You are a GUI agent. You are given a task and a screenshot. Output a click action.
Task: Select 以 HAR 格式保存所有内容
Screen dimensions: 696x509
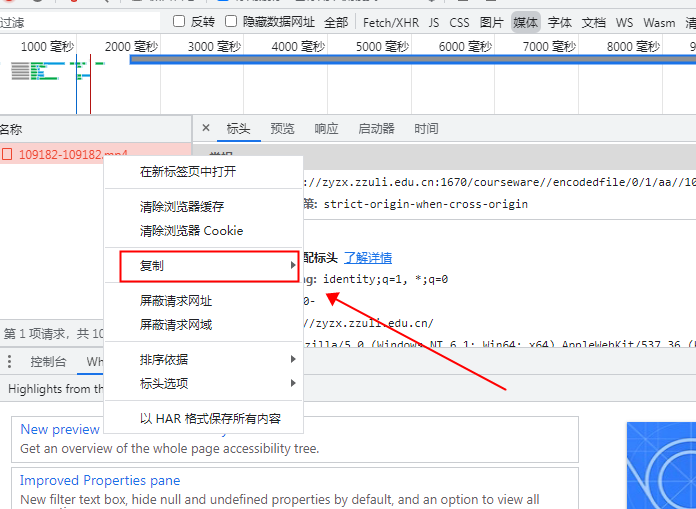coord(210,419)
